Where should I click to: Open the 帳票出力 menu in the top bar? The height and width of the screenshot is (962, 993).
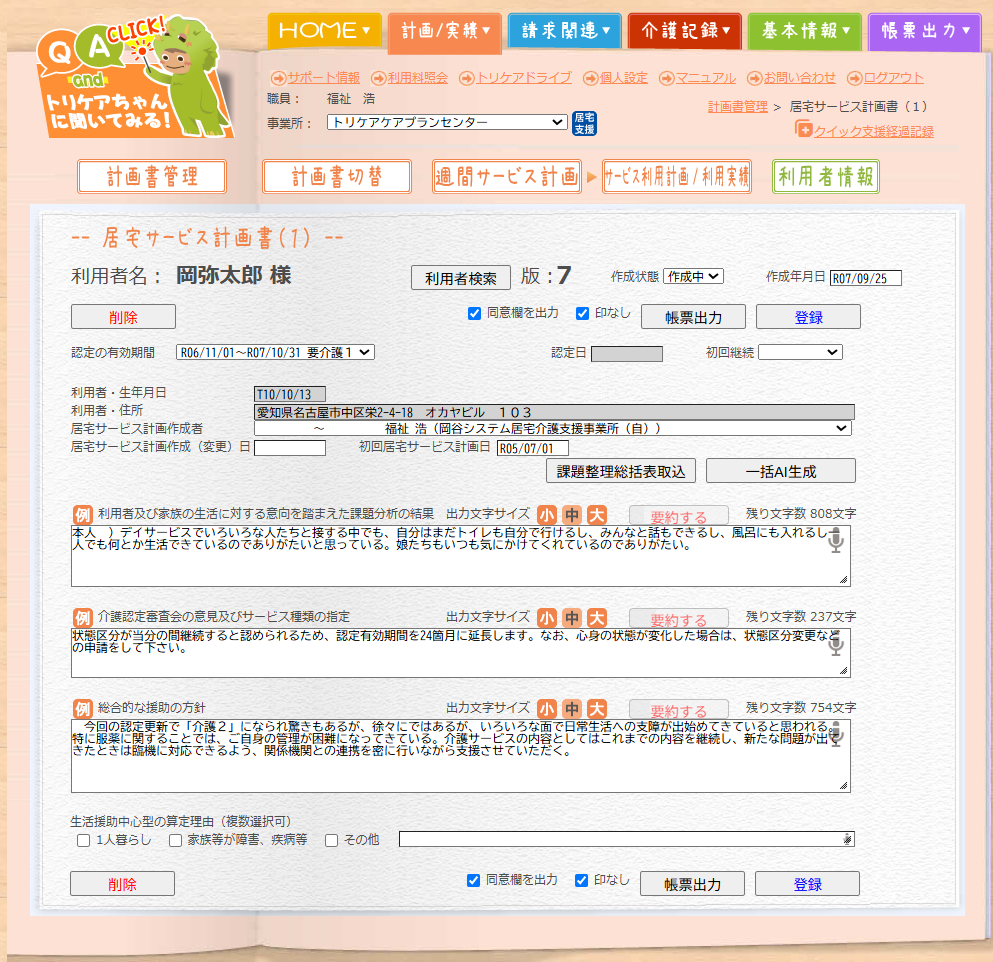922,28
